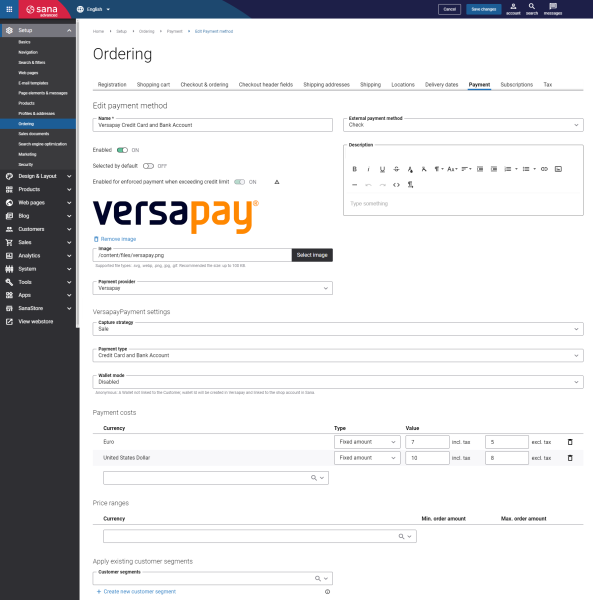Delete the United States Dollar cost row
The height and width of the screenshot is (600, 593).
(570, 458)
